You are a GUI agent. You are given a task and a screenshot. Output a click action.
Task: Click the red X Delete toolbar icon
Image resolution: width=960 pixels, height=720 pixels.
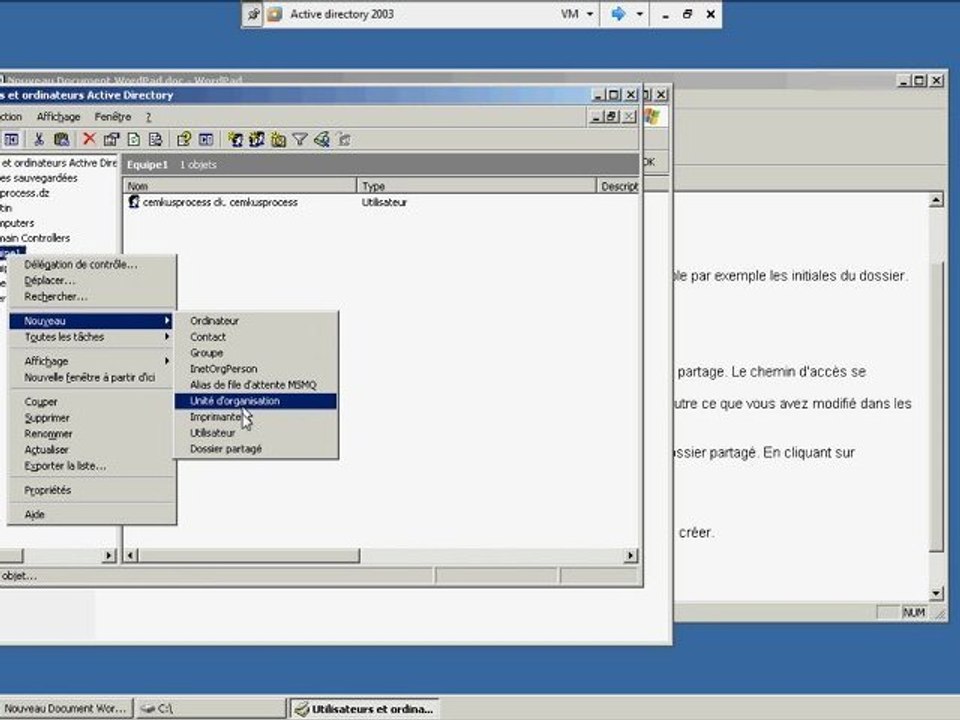click(89, 140)
